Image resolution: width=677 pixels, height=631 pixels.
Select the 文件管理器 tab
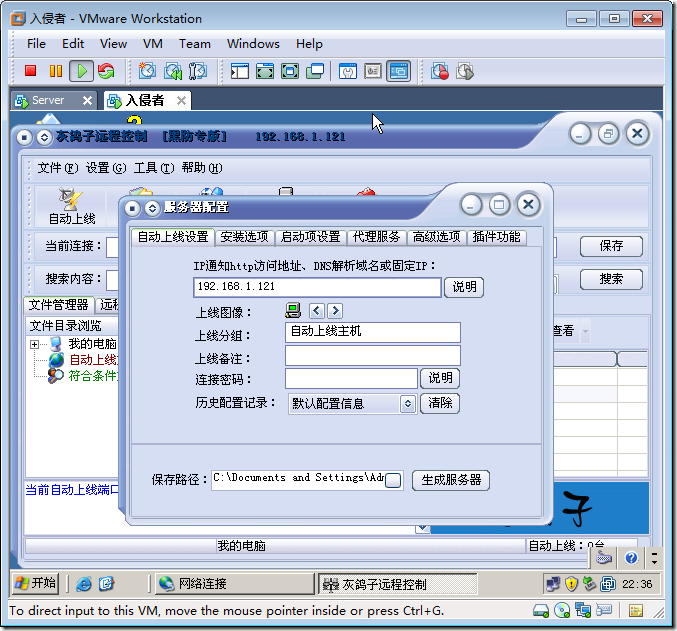tap(58, 305)
